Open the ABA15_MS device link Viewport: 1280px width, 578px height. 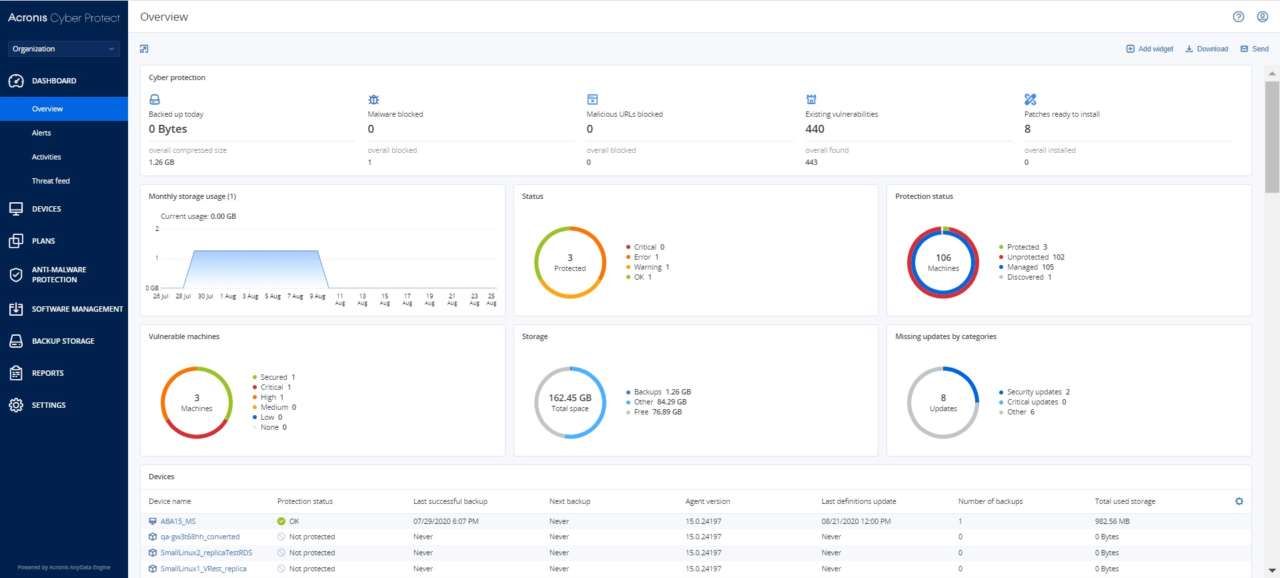coord(177,520)
